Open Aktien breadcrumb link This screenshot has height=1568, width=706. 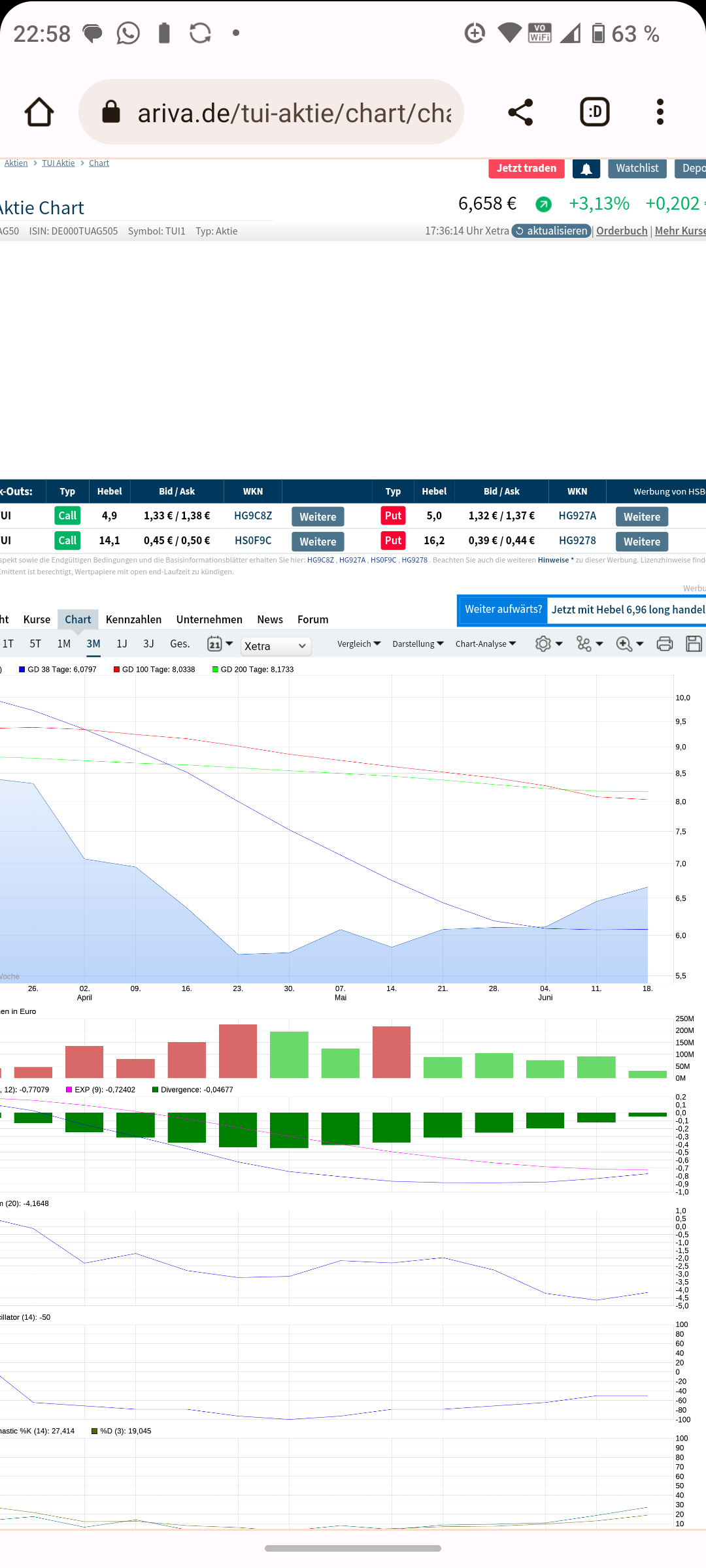[x=16, y=163]
